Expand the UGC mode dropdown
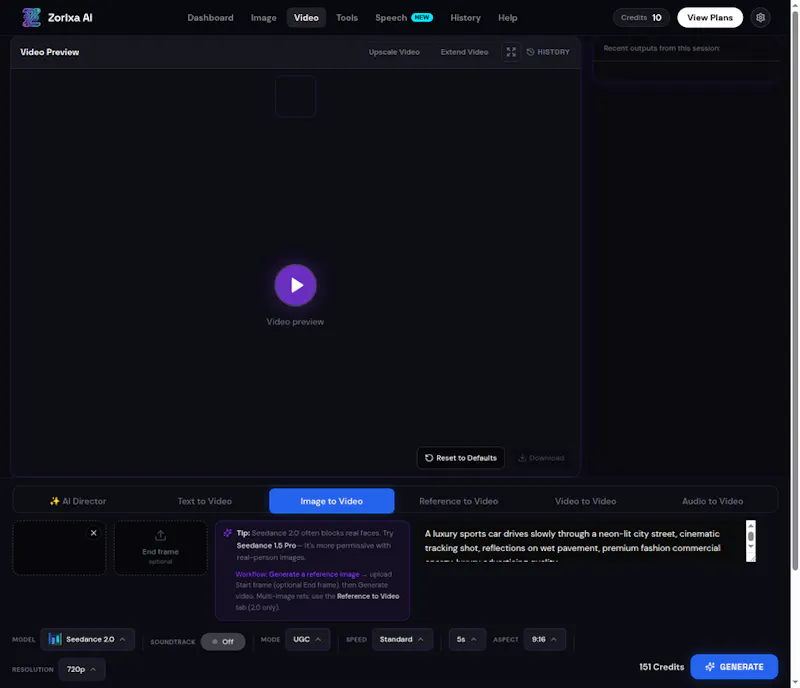800x688 pixels. 307,639
